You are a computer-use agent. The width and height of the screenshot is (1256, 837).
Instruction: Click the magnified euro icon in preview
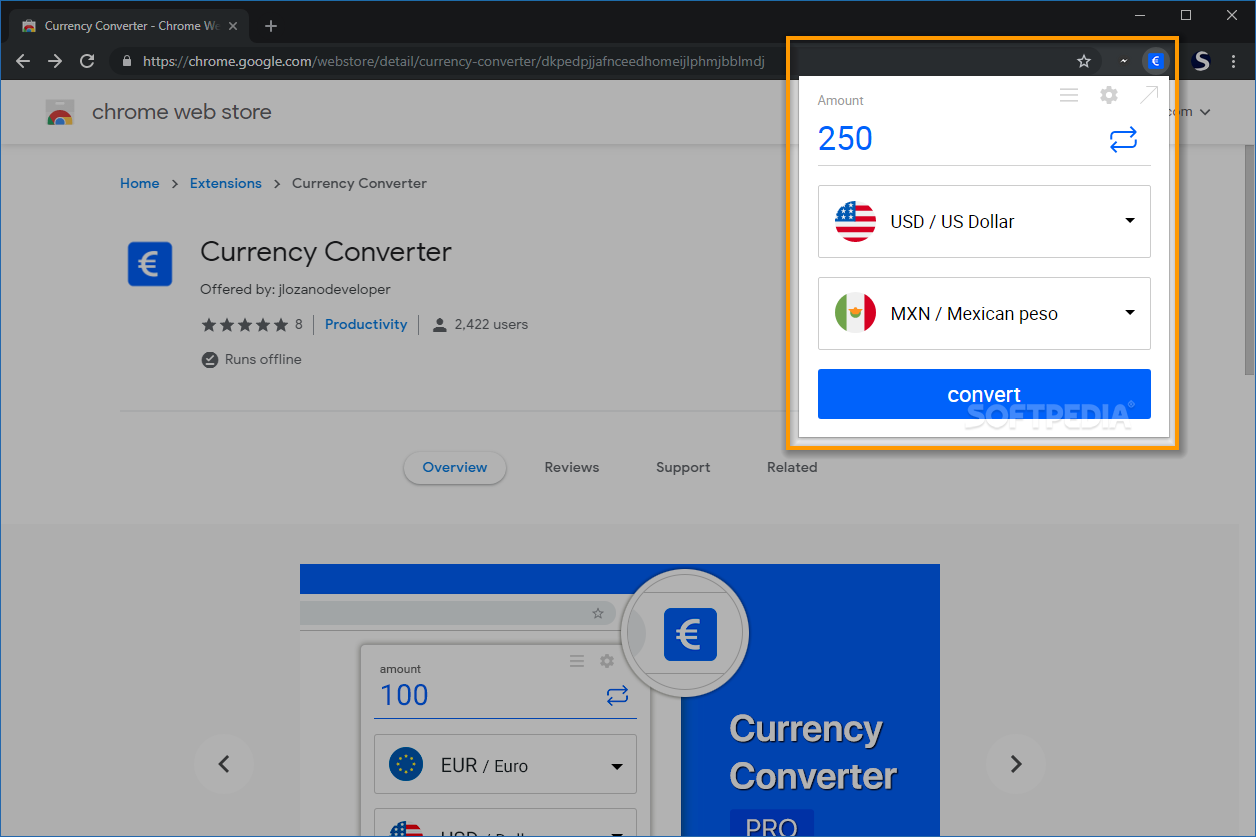690,634
